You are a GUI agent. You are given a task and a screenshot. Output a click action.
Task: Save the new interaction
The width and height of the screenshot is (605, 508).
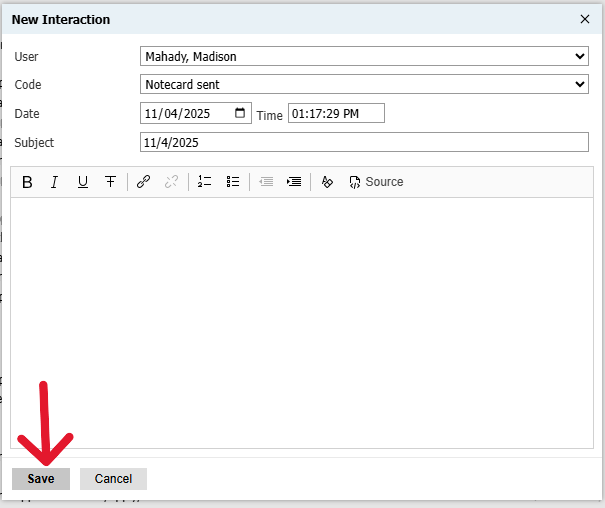pos(41,479)
